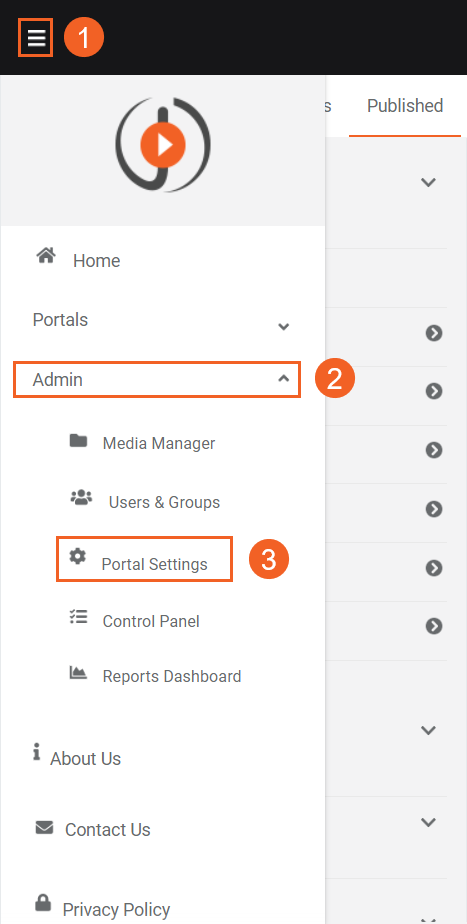Expand the Portals submenu chevron
The image size is (467, 924).
point(284,326)
